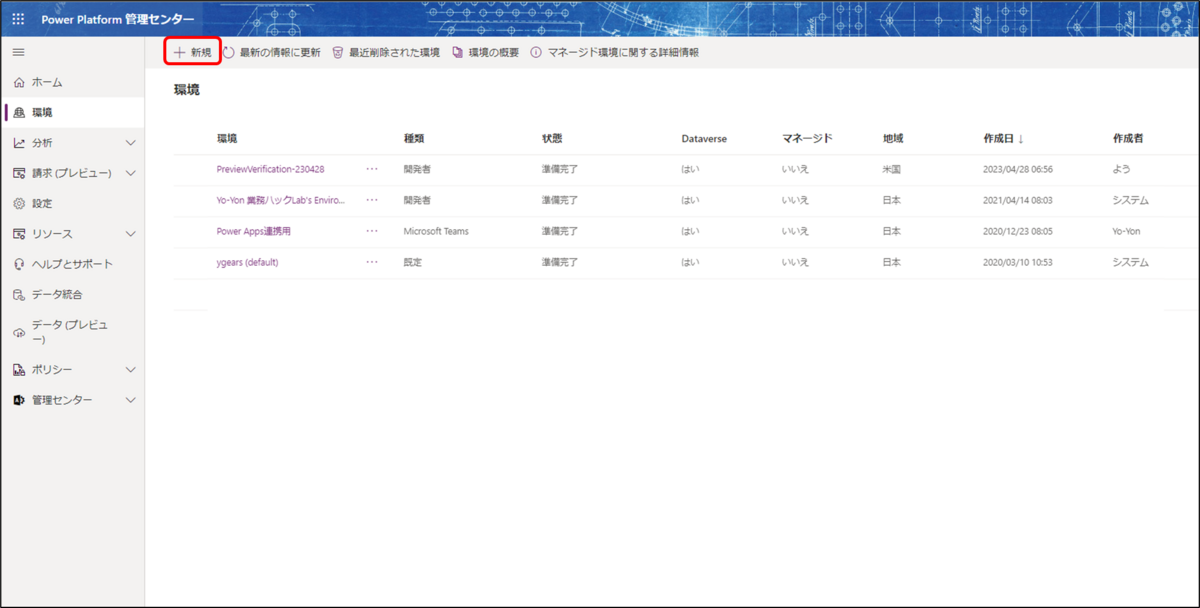The image size is (1200, 608).
Task: Sort by the 作成者 column header
Action: tap(1127, 138)
